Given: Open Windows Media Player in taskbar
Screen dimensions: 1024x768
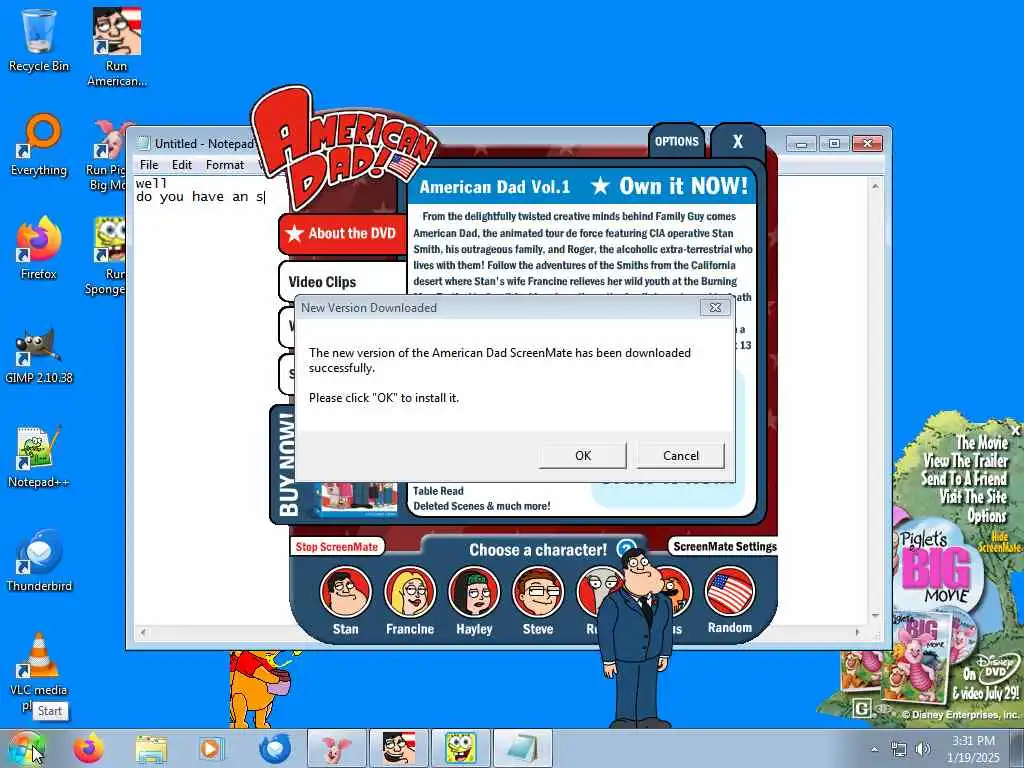Looking at the screenshot, I should coord(210,748).
